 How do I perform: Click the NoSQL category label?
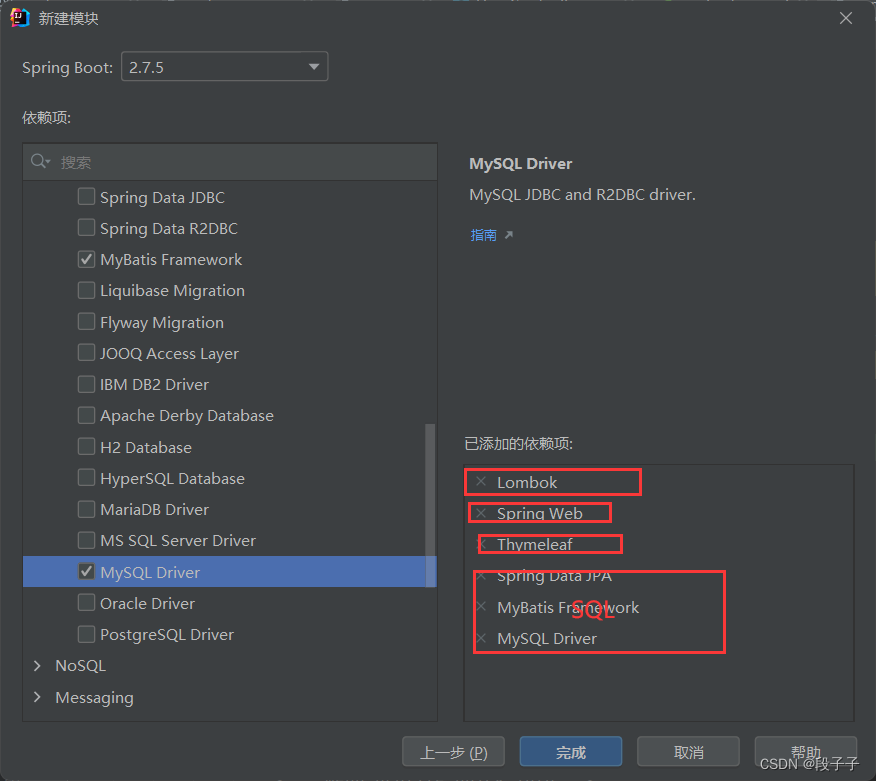click(80, 666)
